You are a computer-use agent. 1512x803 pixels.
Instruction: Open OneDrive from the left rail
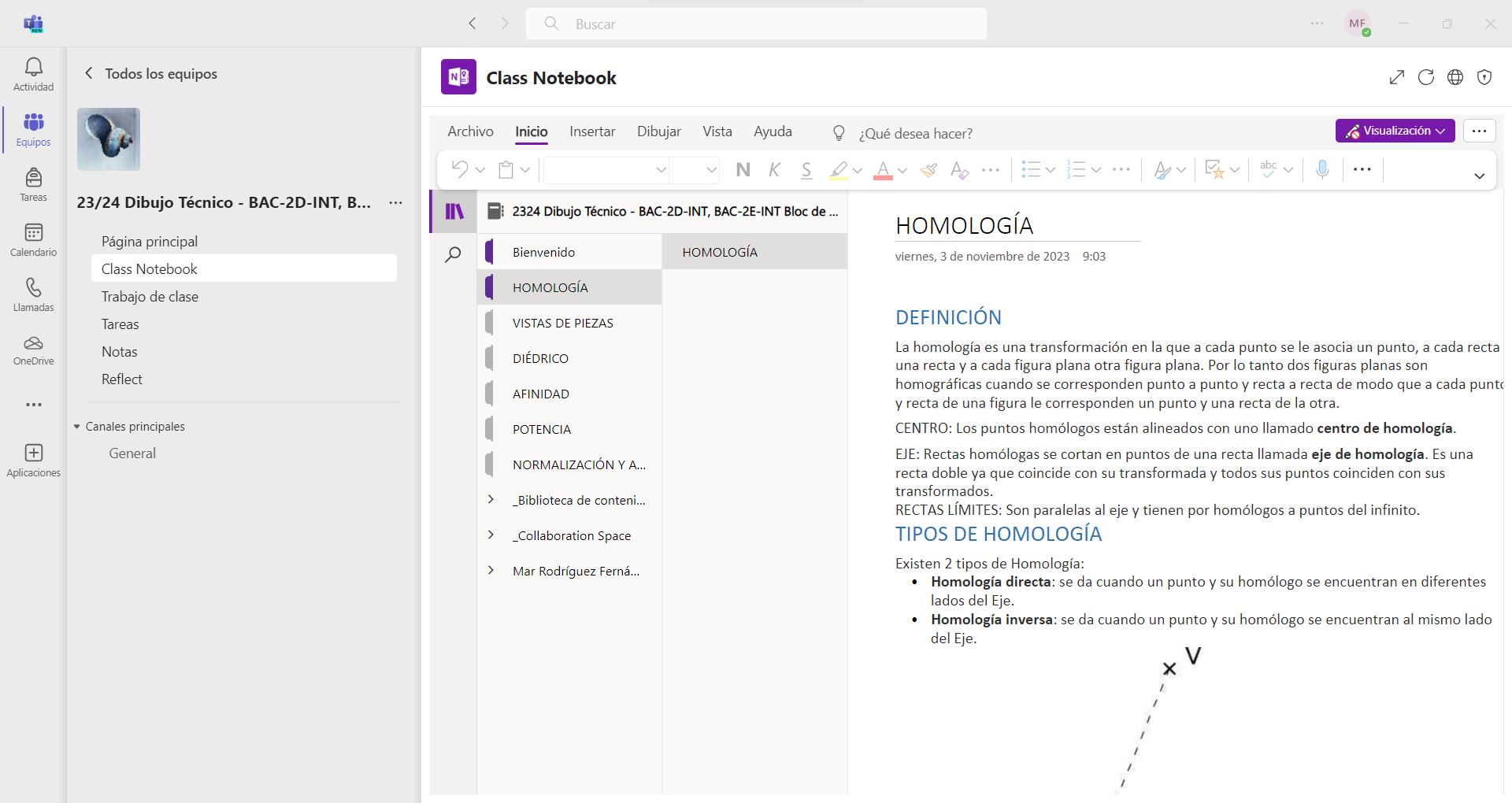(33, 350)
